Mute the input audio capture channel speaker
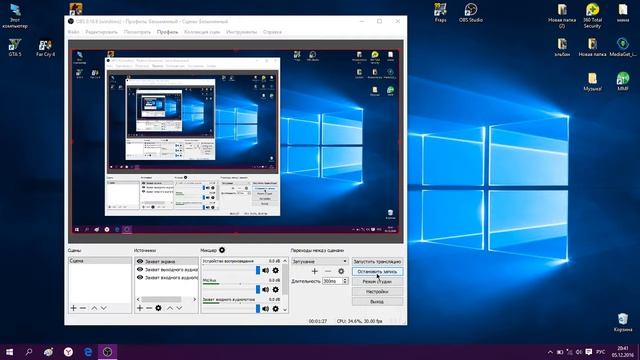The image size is (640, 360). point(266,309)
